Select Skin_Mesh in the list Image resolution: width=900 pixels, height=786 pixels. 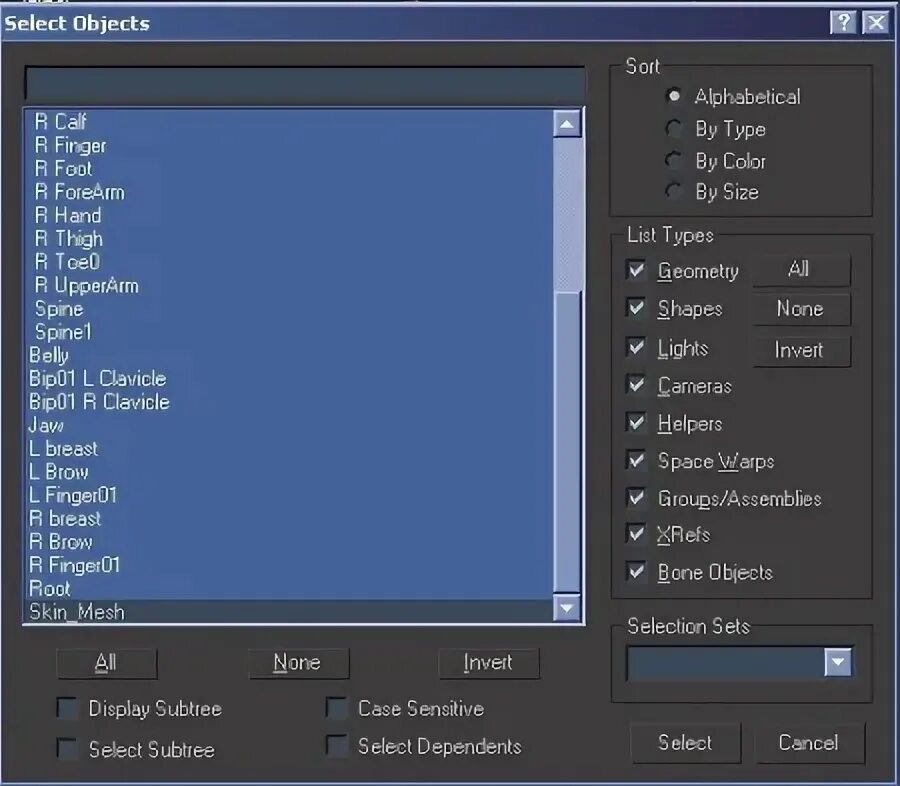click(x=289, y=612)
